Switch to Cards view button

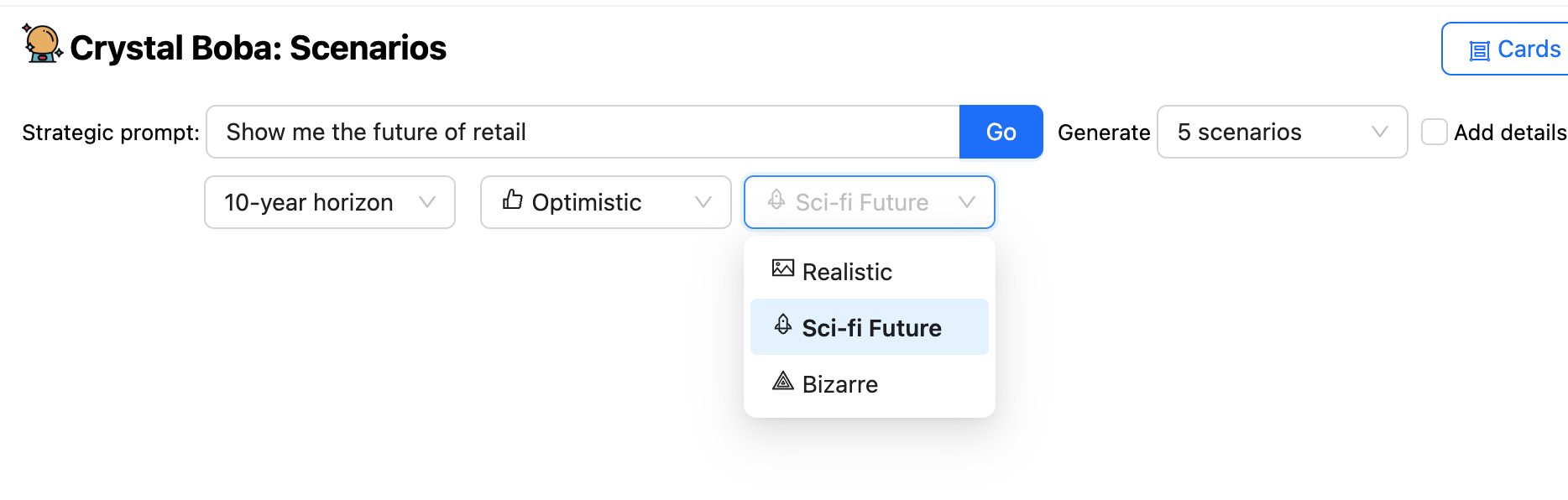pyautogui.click(x=1514, y=49)
